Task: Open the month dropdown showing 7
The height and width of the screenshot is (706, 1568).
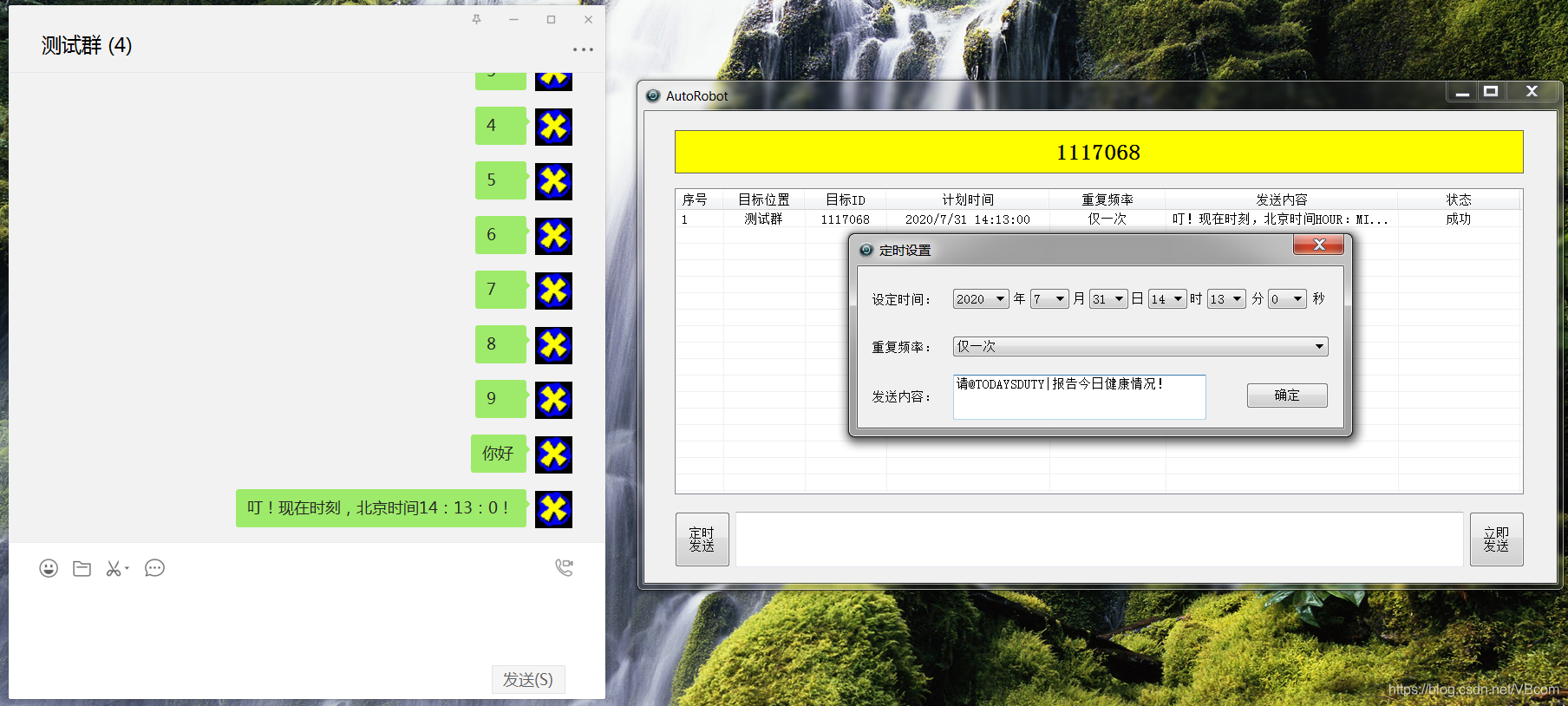Action: [x=1049, y=299]
